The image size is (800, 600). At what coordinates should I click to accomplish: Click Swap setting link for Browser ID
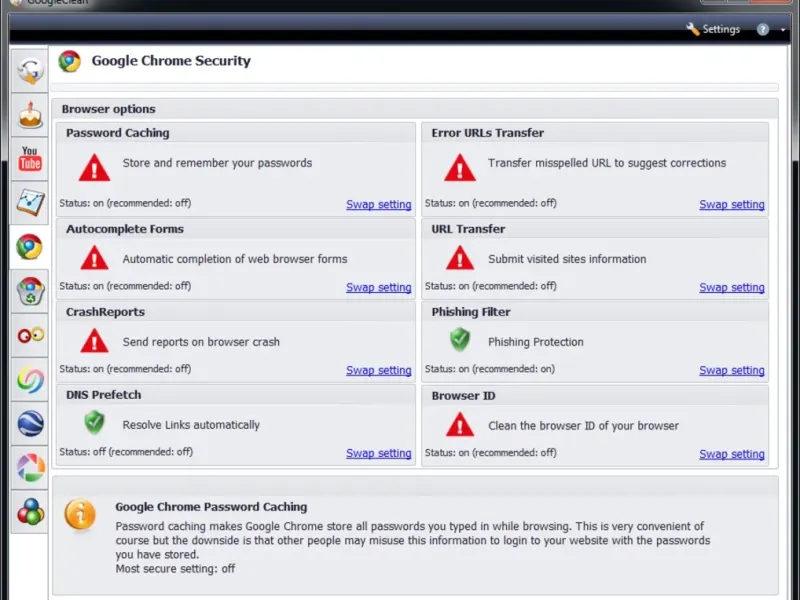tap(731, 454)
